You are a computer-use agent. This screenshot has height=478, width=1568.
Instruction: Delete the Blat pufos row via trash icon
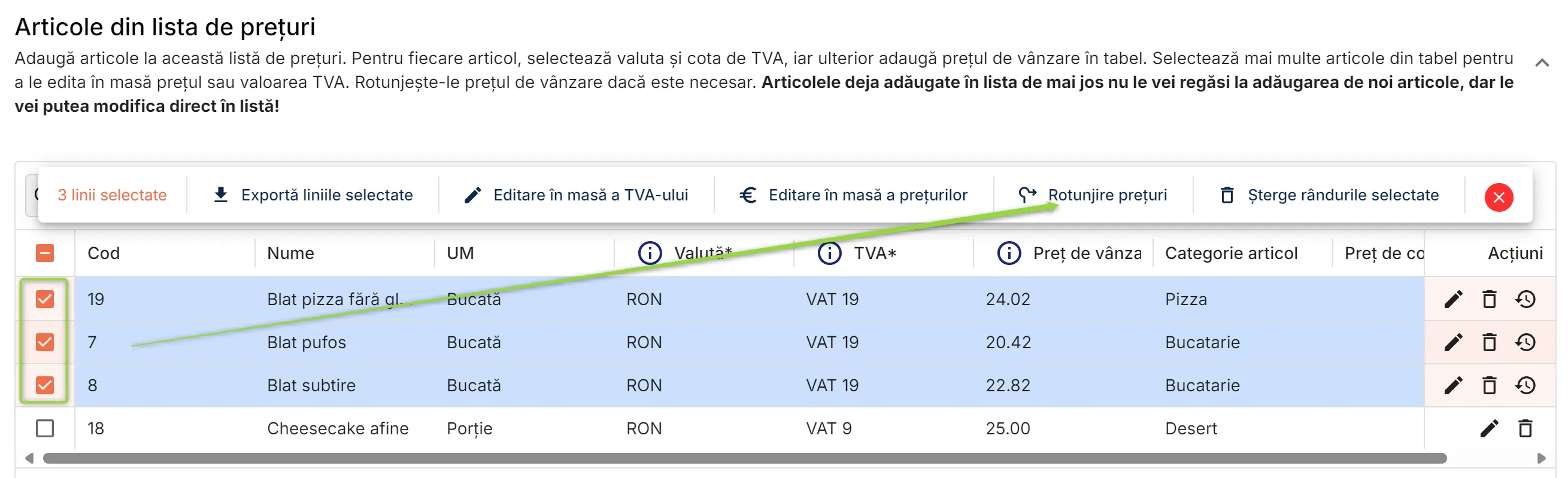(x=1489, y=342)
